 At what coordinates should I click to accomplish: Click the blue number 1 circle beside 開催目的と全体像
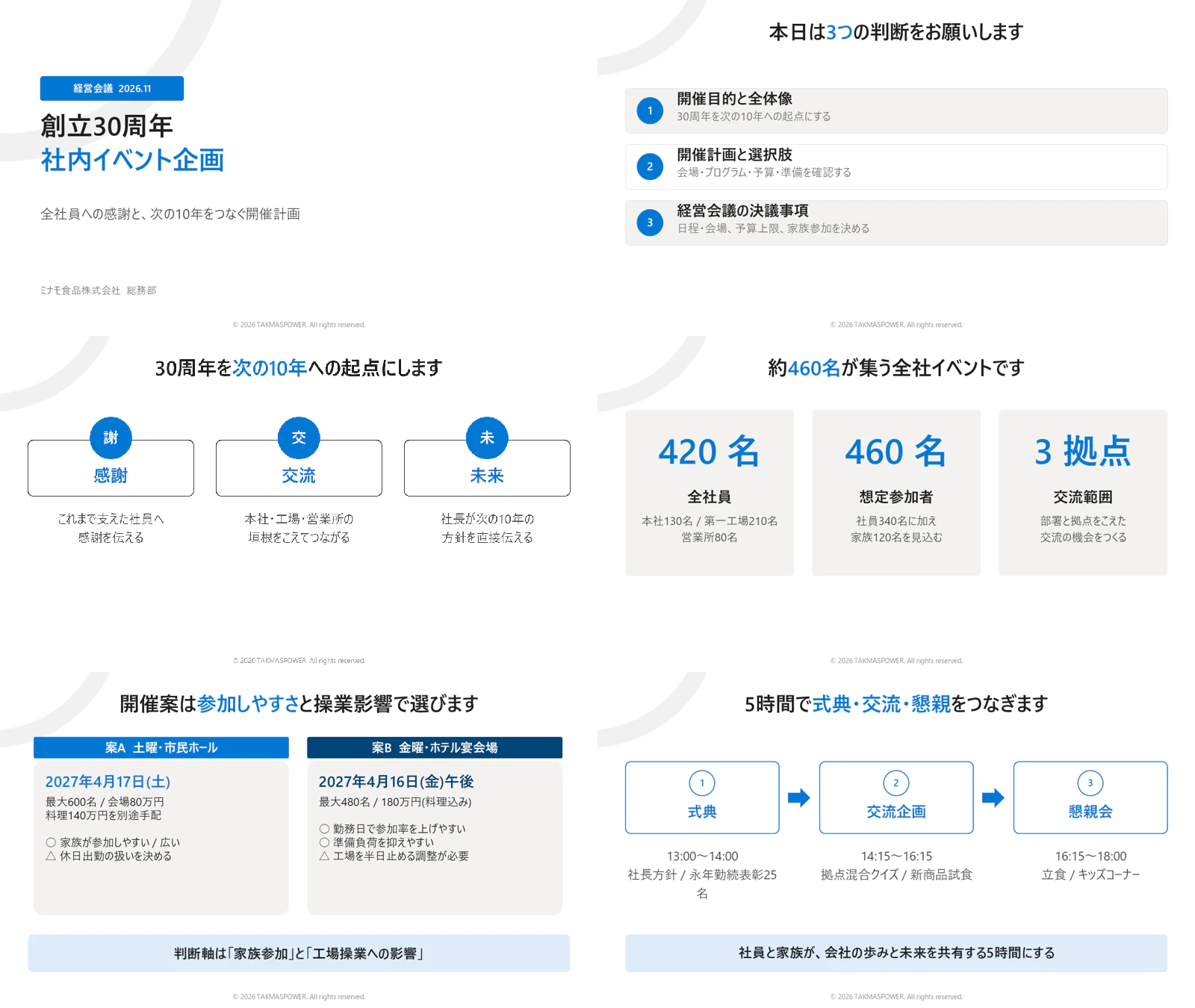pos(650,111)
